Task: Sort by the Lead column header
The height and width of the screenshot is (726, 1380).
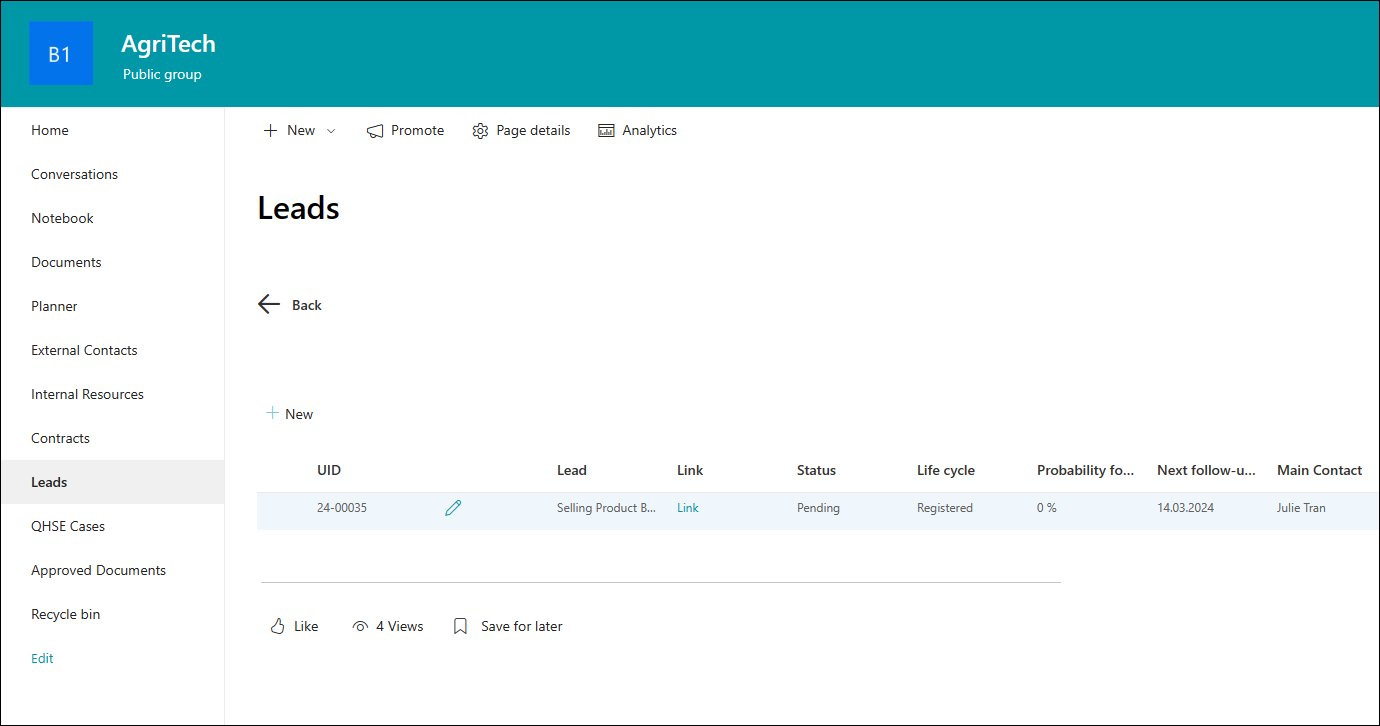Action: coord(572,470)
